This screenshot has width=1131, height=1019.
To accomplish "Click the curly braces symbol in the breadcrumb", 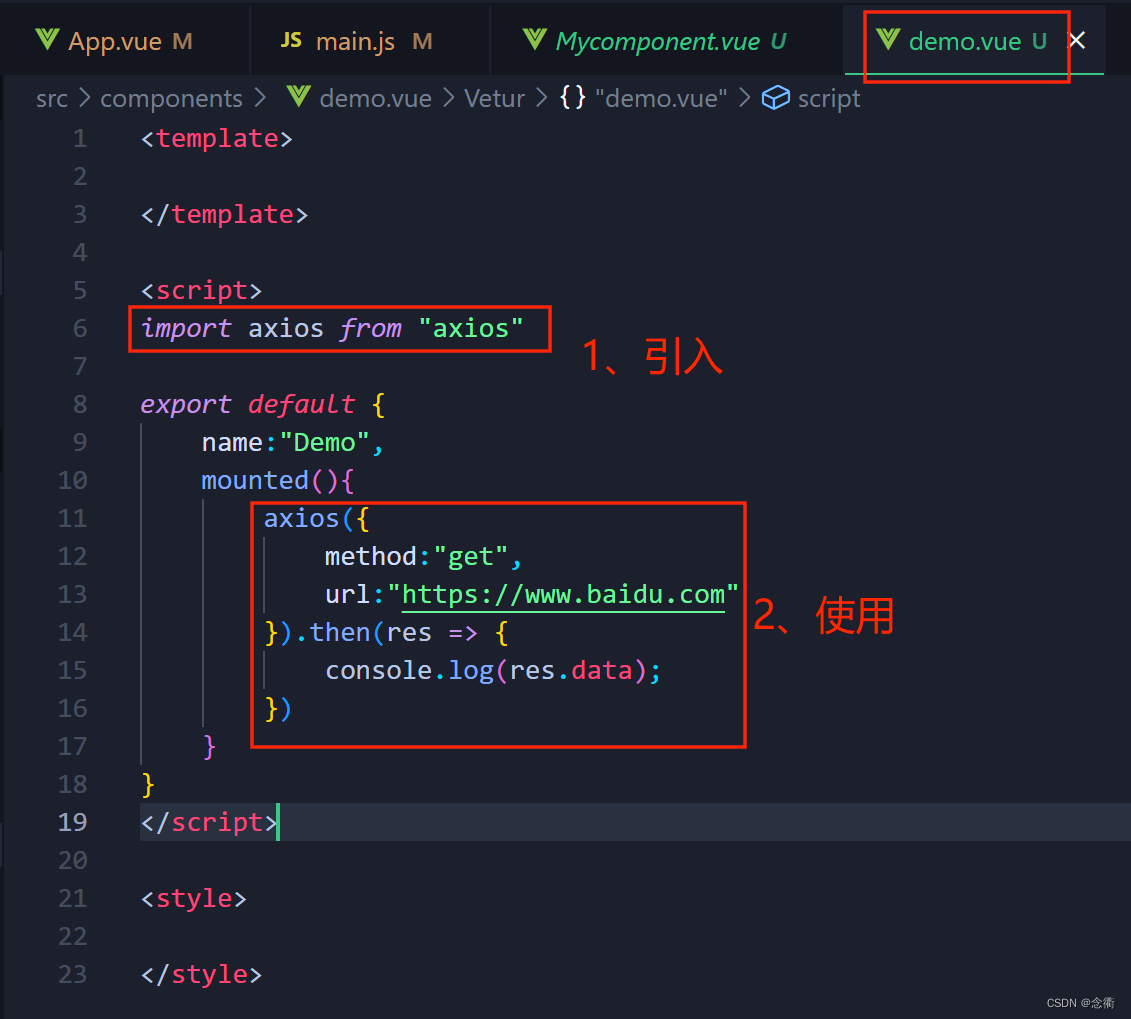I will (572, 98).
